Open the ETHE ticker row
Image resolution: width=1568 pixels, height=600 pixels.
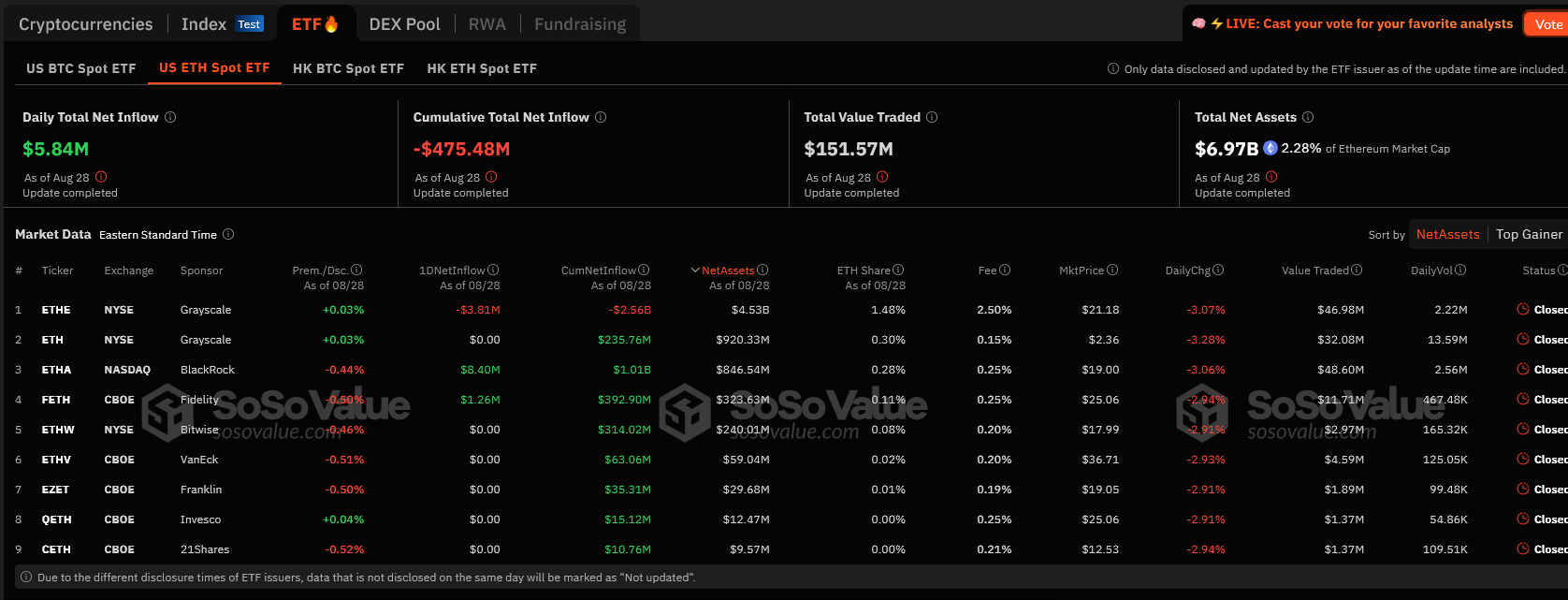coord(56,310)
